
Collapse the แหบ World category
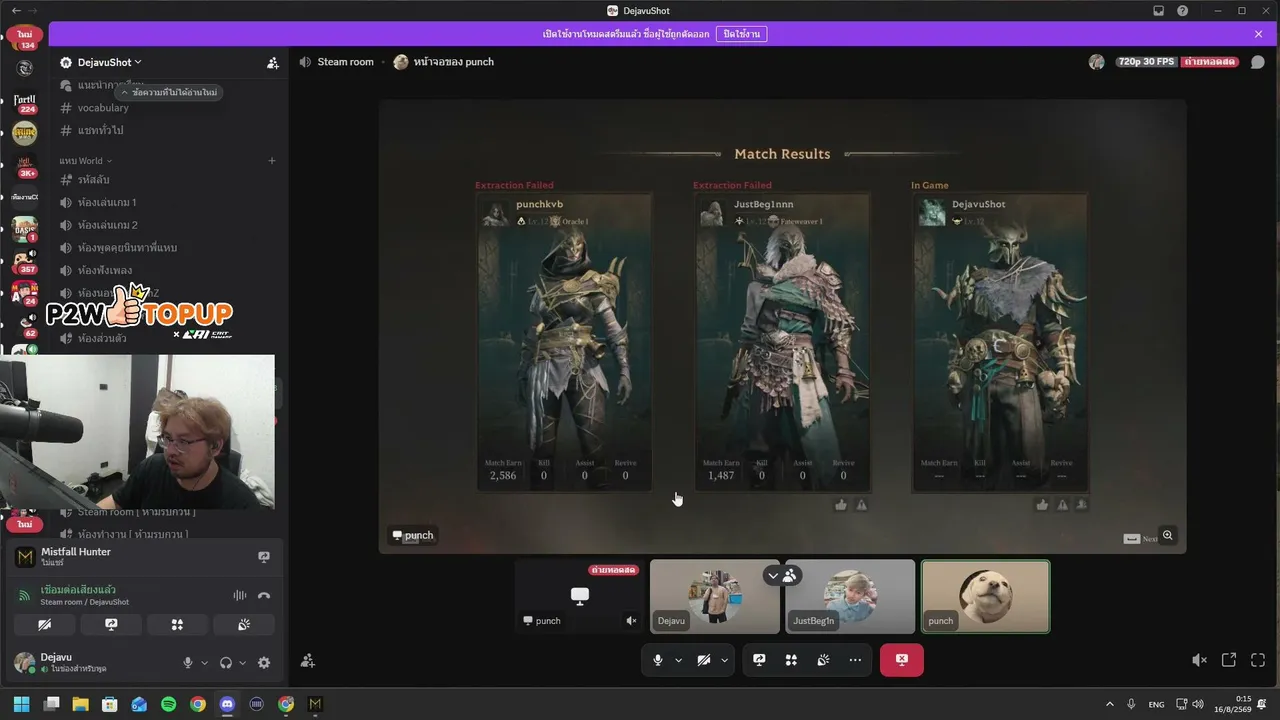(x=85, y=161)
